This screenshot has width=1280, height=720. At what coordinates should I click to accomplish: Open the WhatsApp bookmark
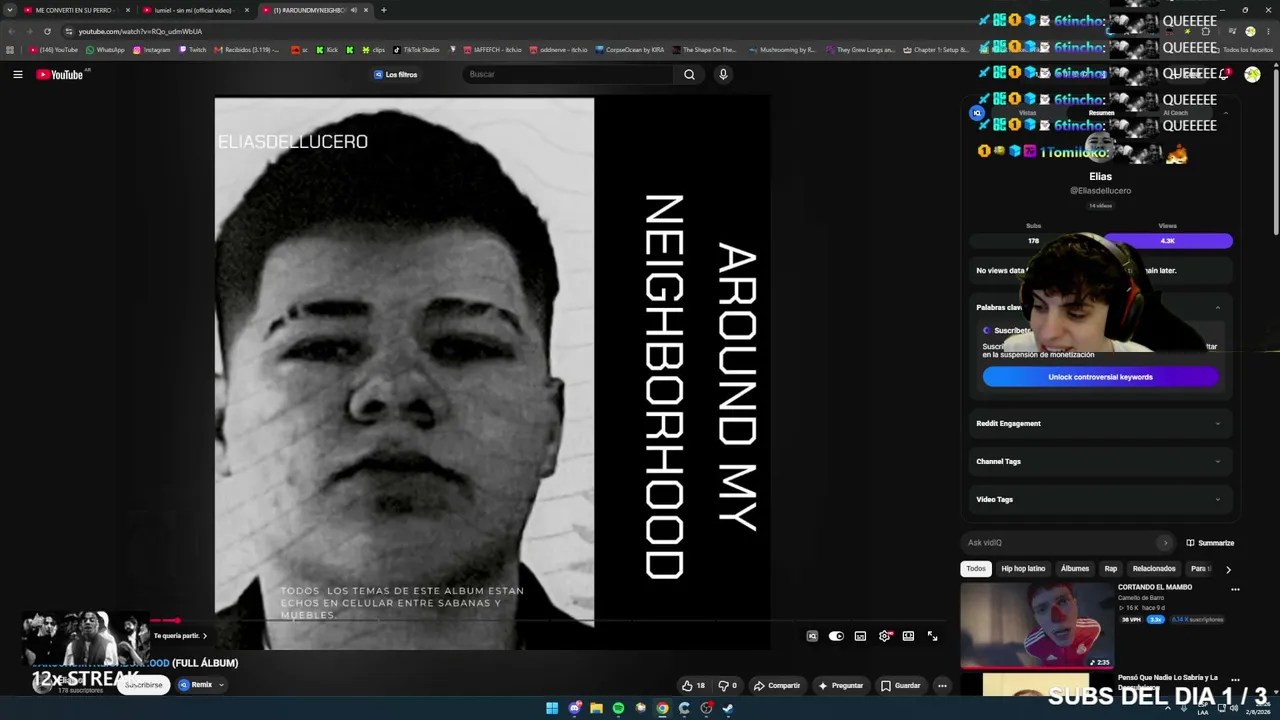[x=106, y=50]
